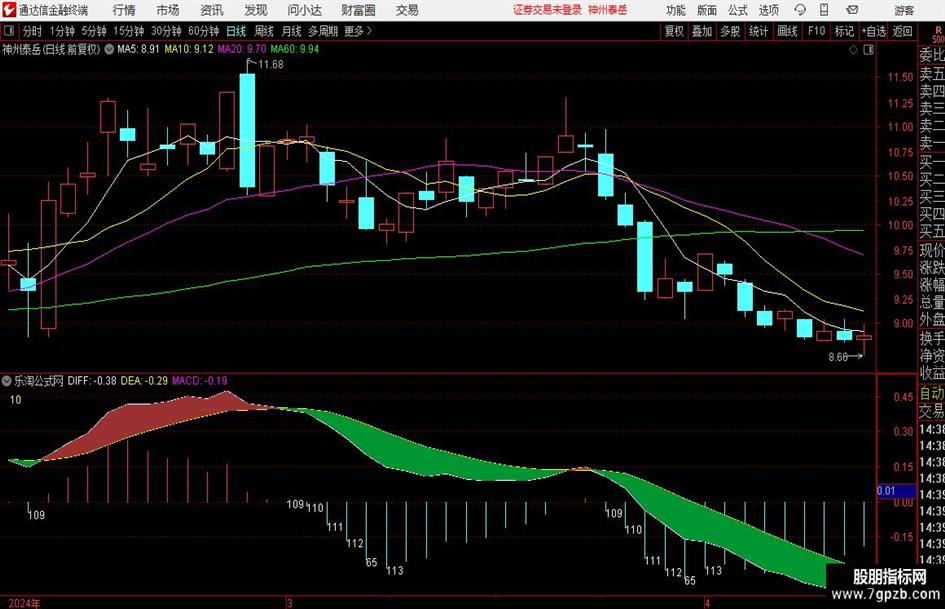
Task: Open the F10 company info button
Action: 816,31
